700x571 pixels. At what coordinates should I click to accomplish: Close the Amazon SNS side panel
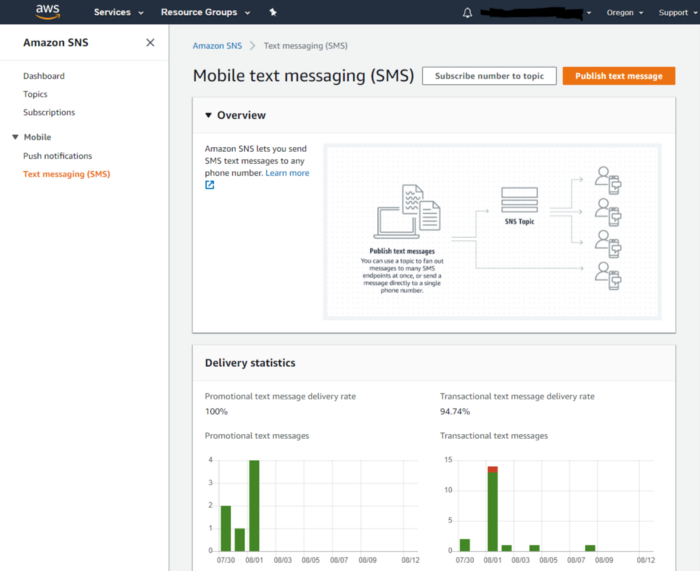[x=150, y=42]
